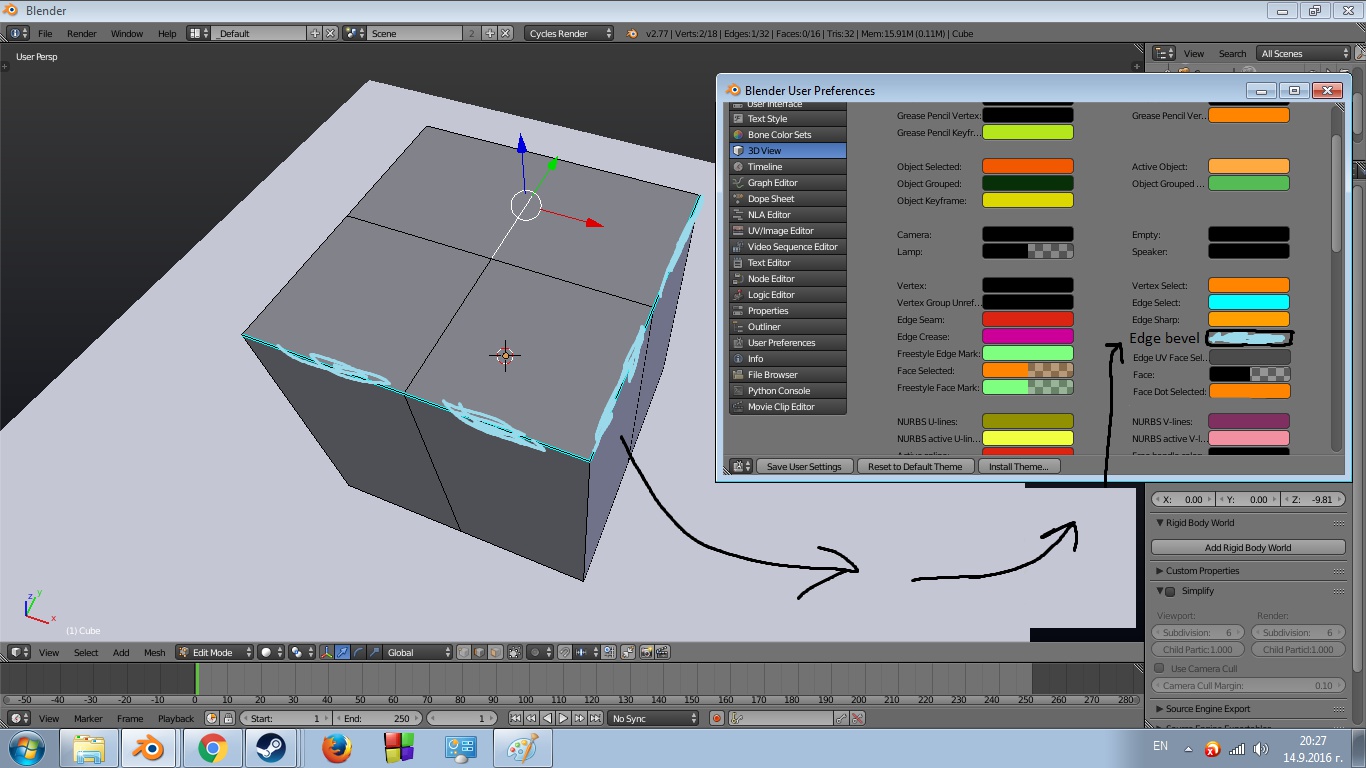Click End frame 250 field
1366x768 pixels.
click(378, 718)
